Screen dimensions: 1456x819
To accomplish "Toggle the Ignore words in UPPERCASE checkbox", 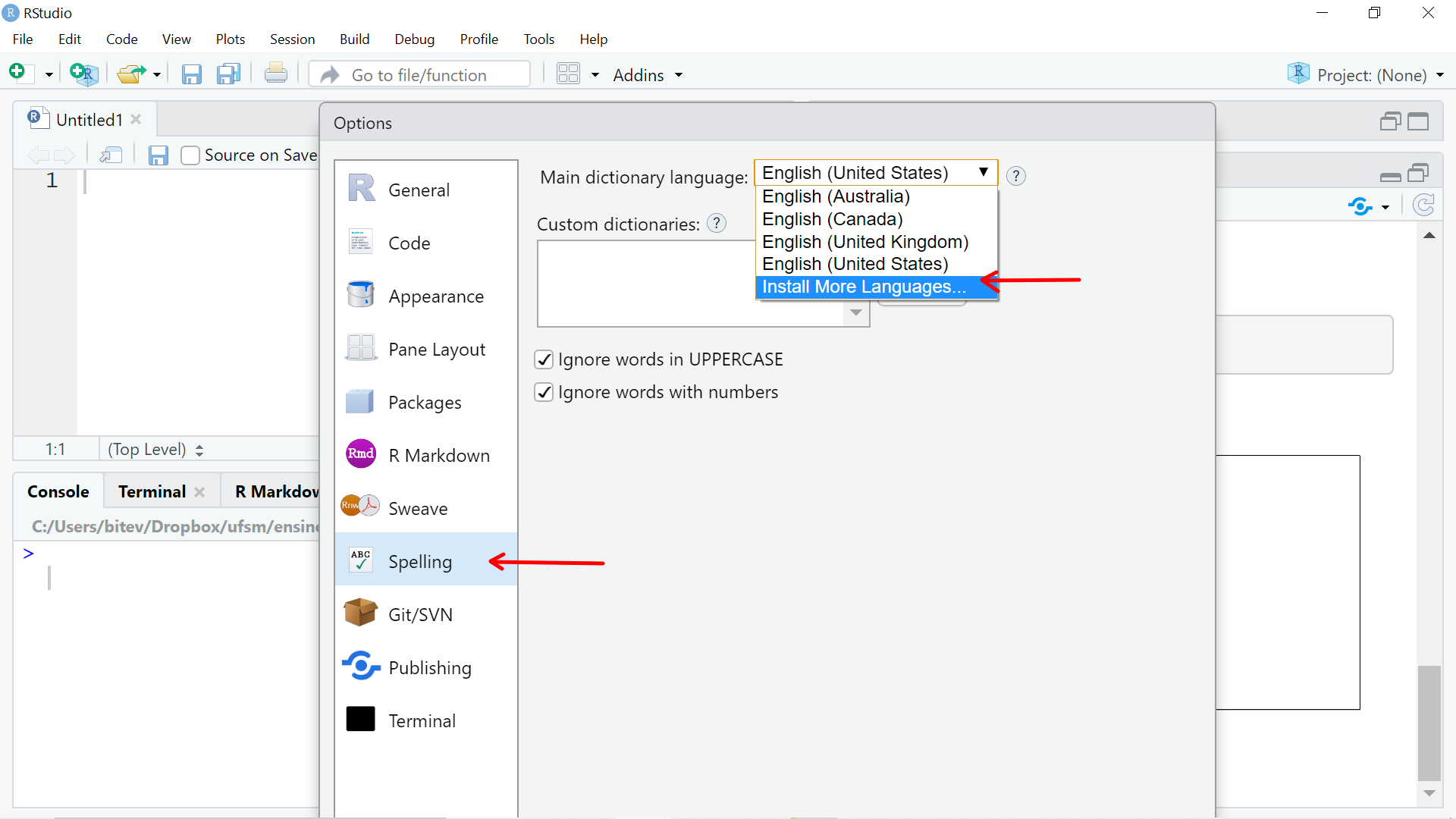I will click(545, 359).
